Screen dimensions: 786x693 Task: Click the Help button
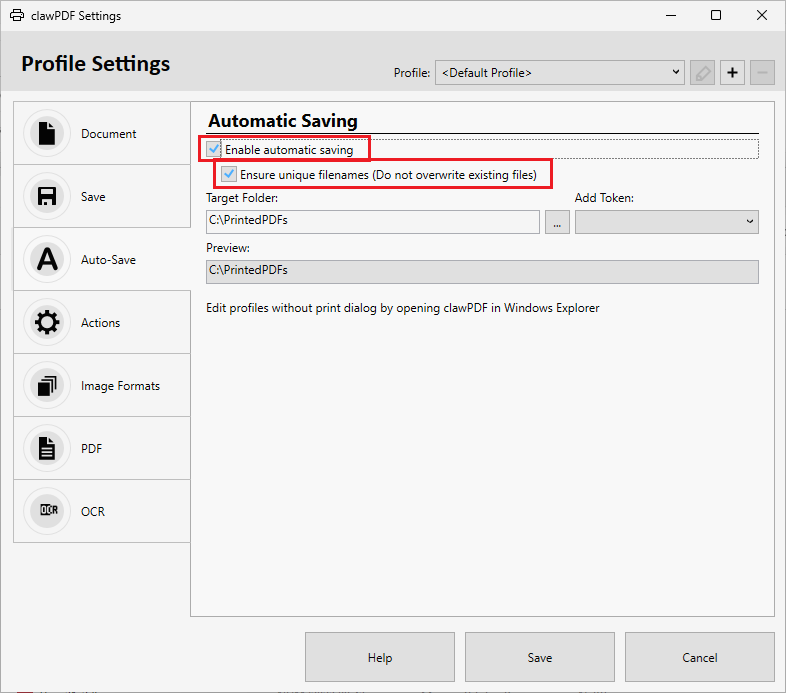pyautogui.click(x=380, y=657)
